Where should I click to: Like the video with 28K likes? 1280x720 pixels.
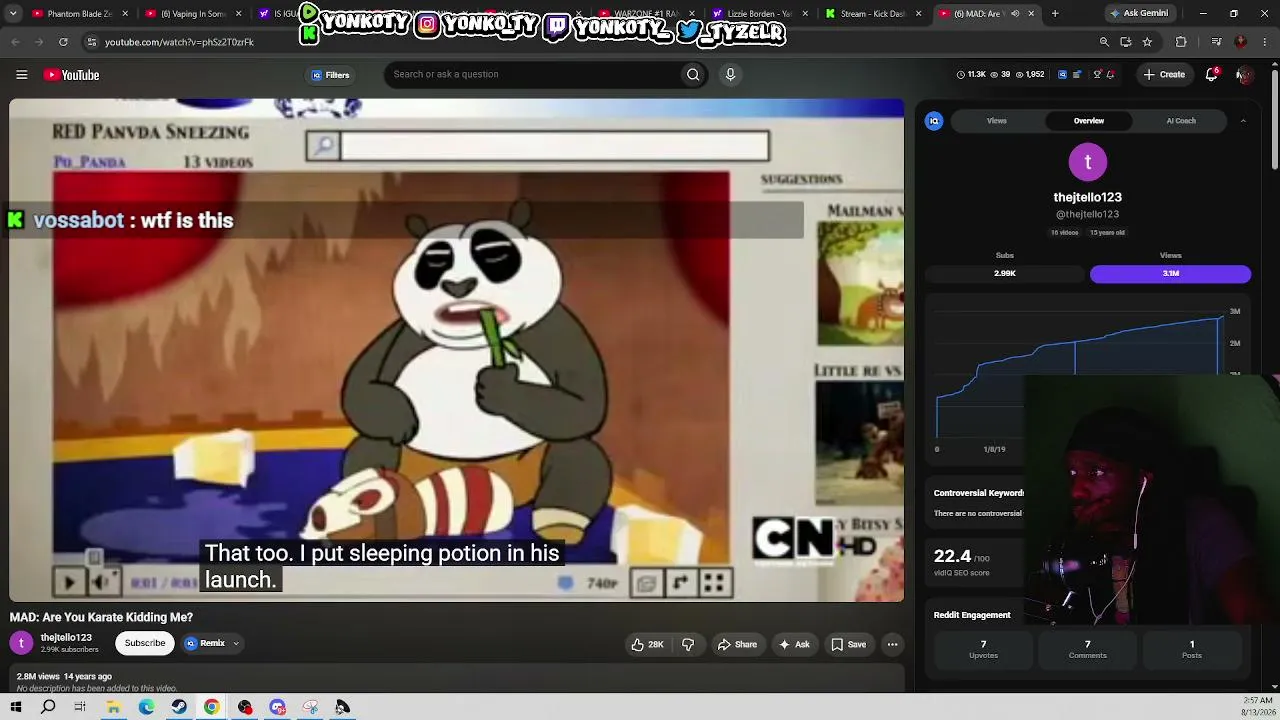point(647,645)
